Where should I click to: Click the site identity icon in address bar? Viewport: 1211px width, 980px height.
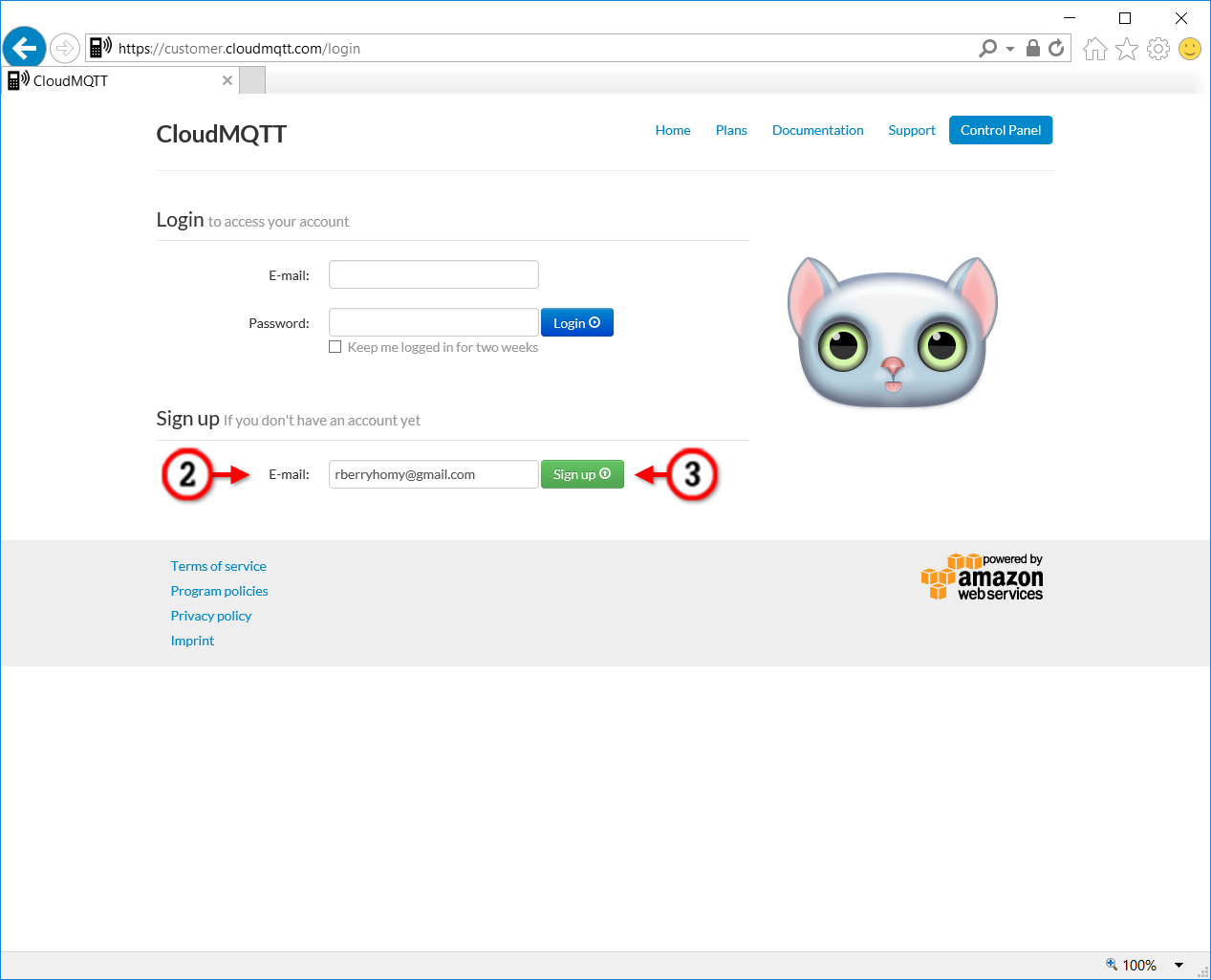[100, 48]
